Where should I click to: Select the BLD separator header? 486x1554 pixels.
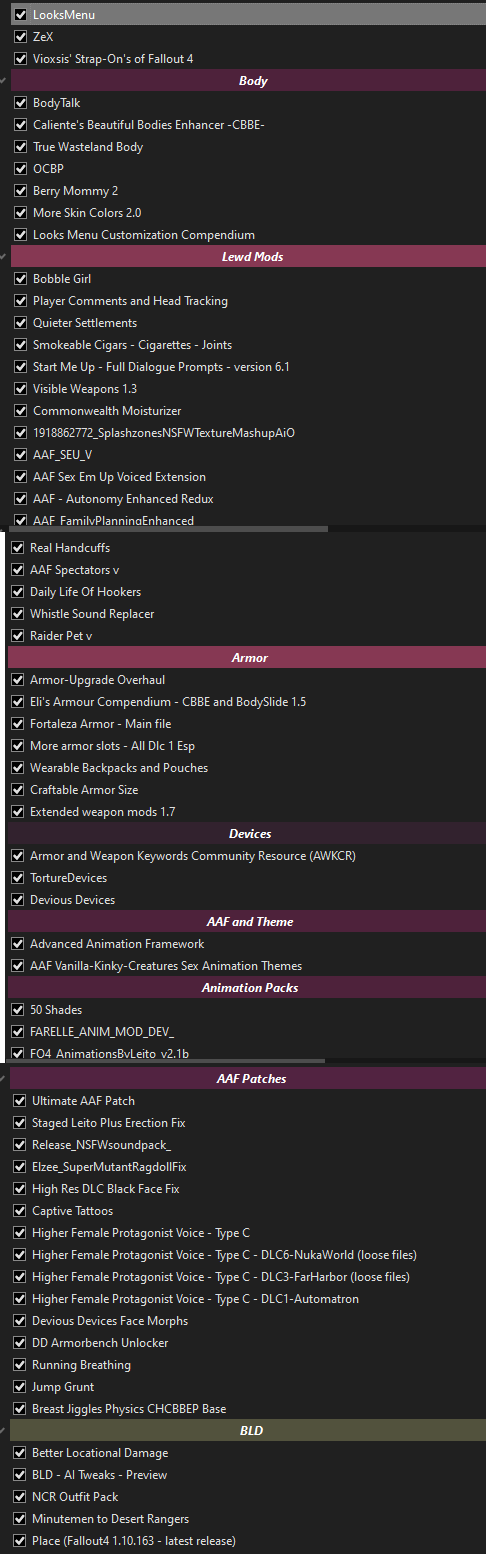tap(248, 1431)
